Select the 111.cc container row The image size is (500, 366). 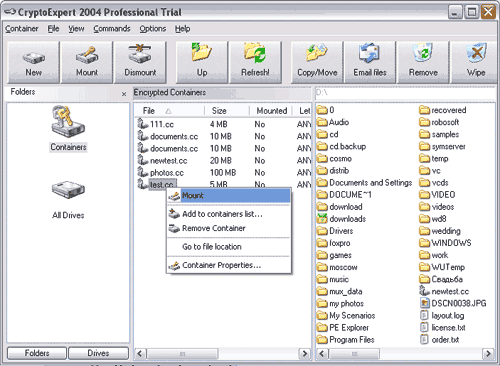(x=223, y=124)
